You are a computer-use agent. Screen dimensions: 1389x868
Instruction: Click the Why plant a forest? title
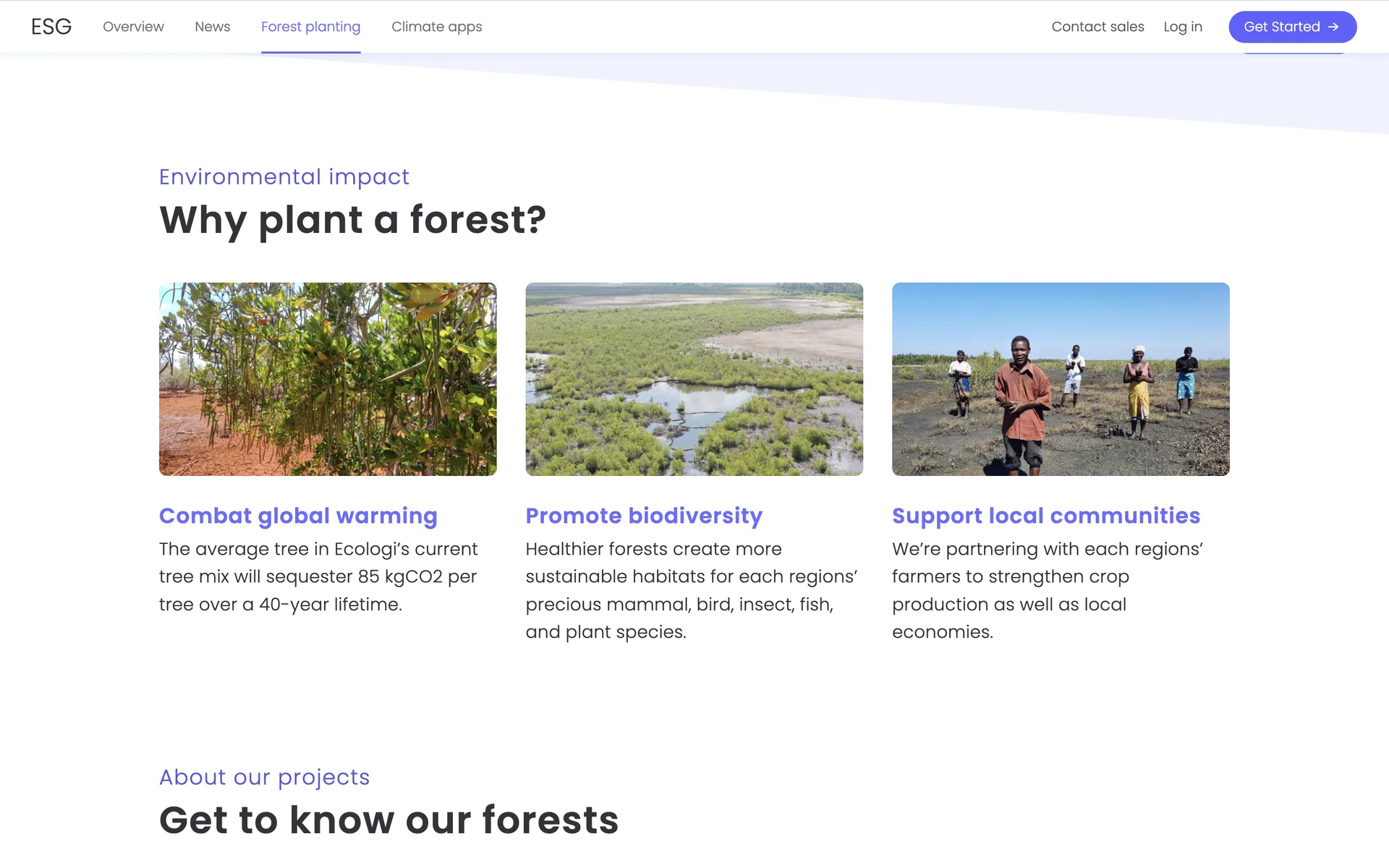(352, 220)
